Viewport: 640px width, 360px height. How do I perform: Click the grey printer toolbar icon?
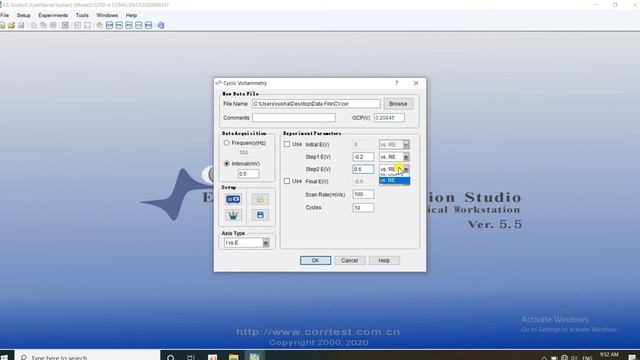53,25
